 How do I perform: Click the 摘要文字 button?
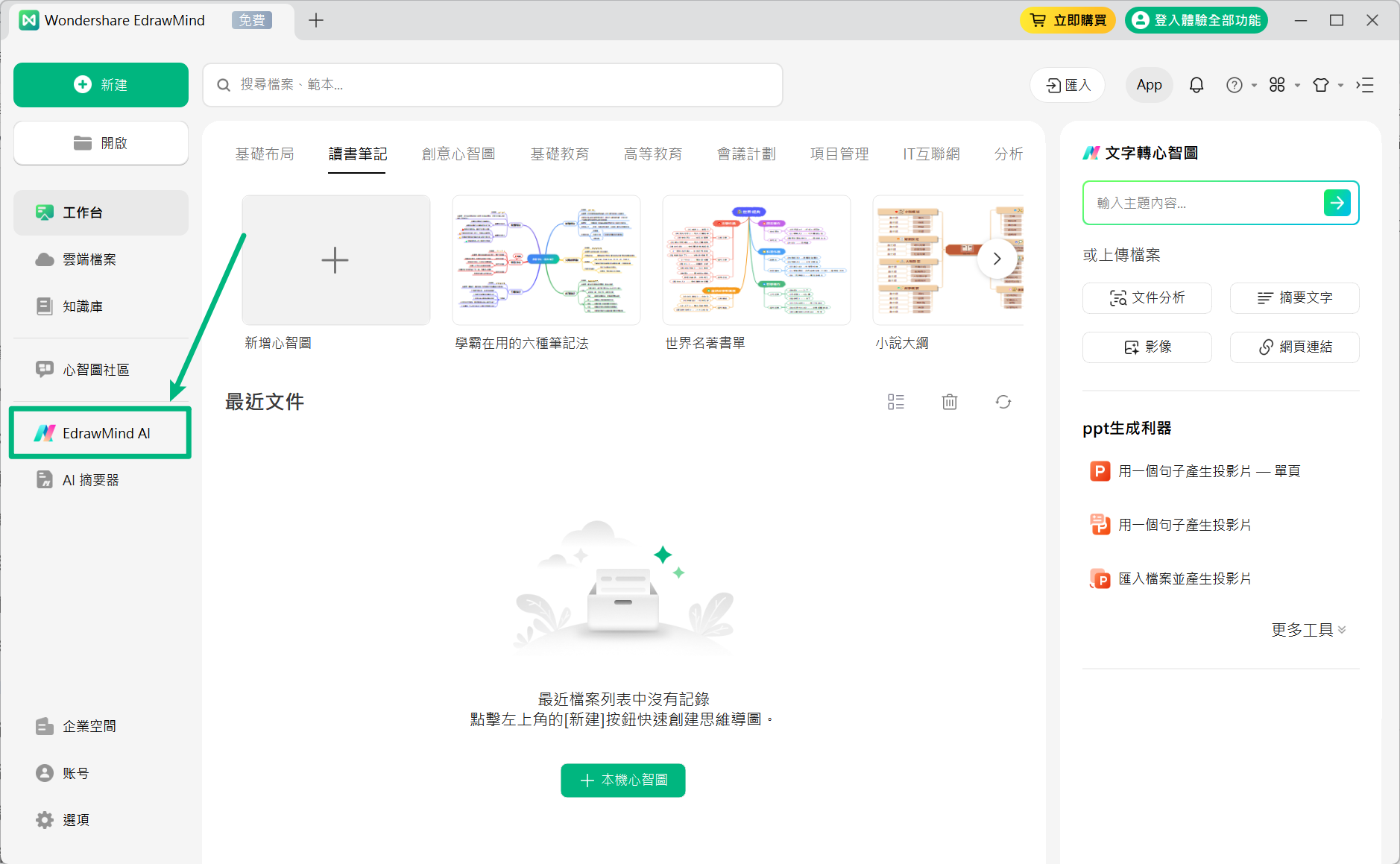click(x=1295, y=298)
